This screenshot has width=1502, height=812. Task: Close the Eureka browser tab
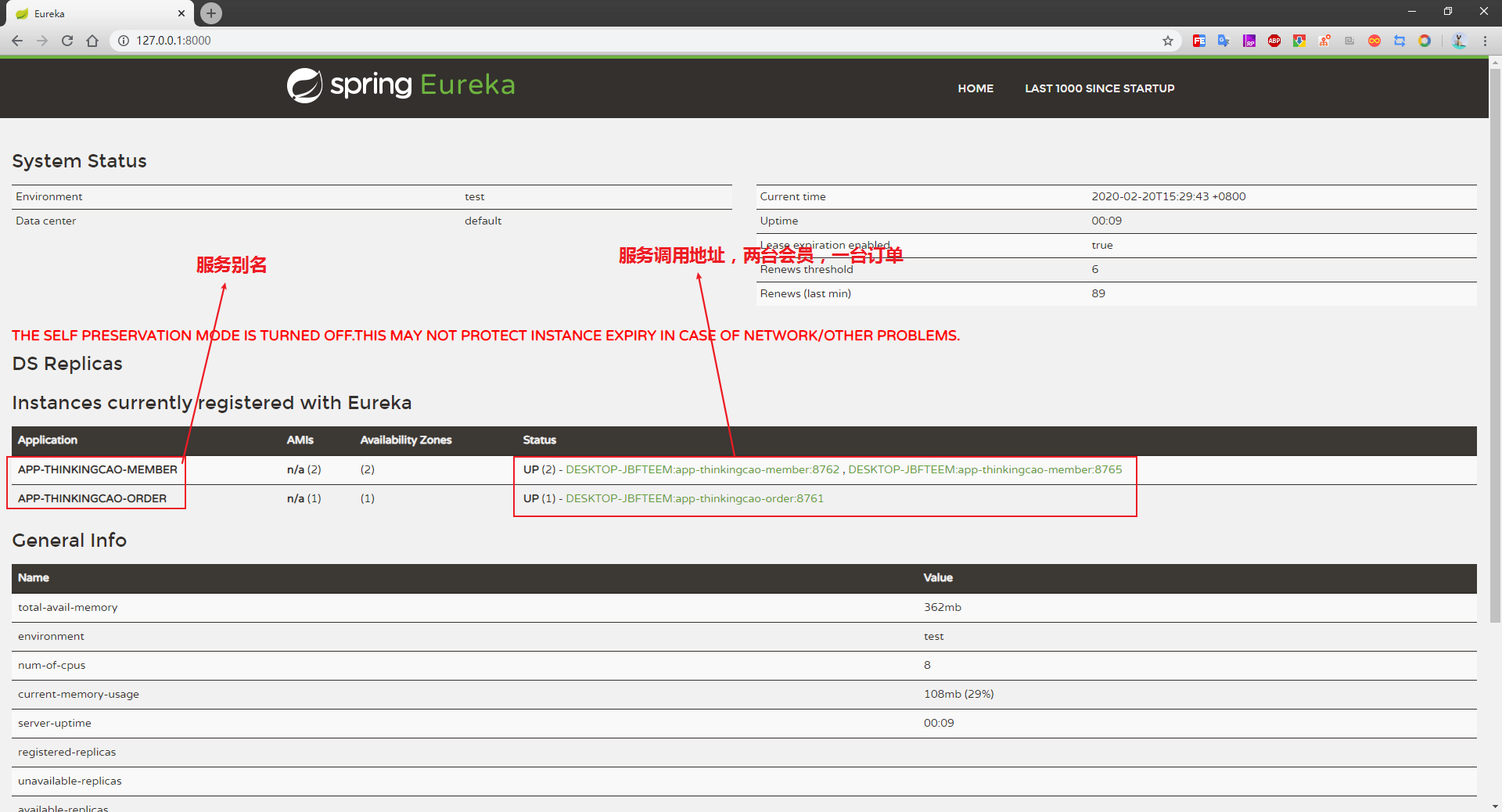click(181, 13)
